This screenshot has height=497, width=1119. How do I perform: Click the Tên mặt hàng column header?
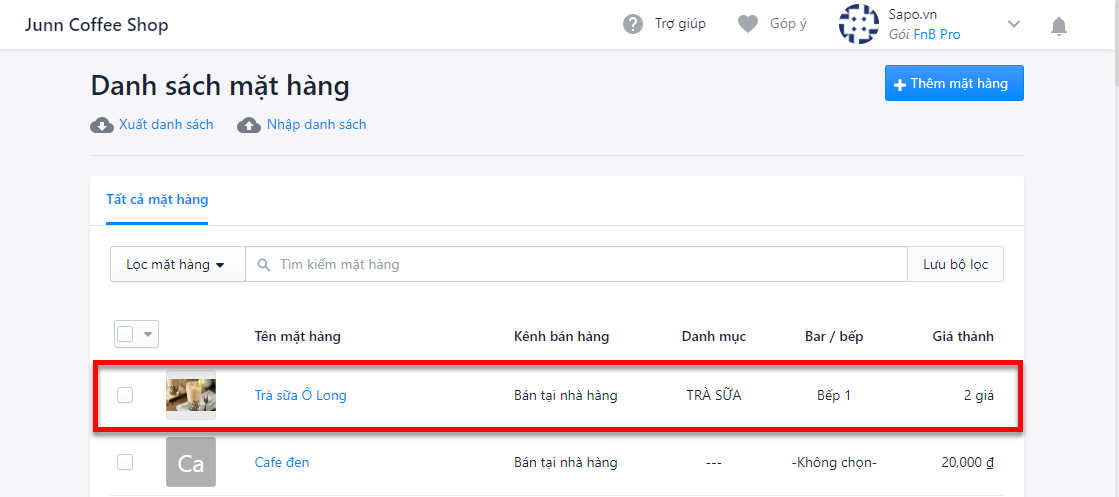coord(298,336)
